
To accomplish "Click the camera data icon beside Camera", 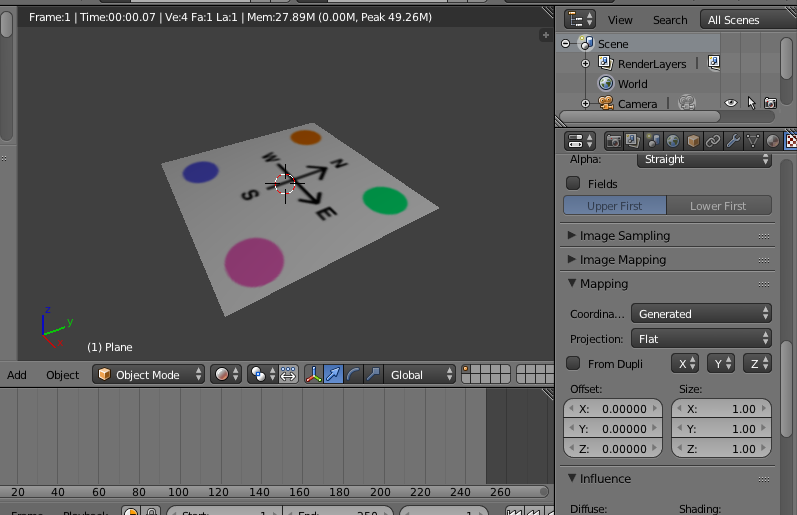I will pos(687,103).
